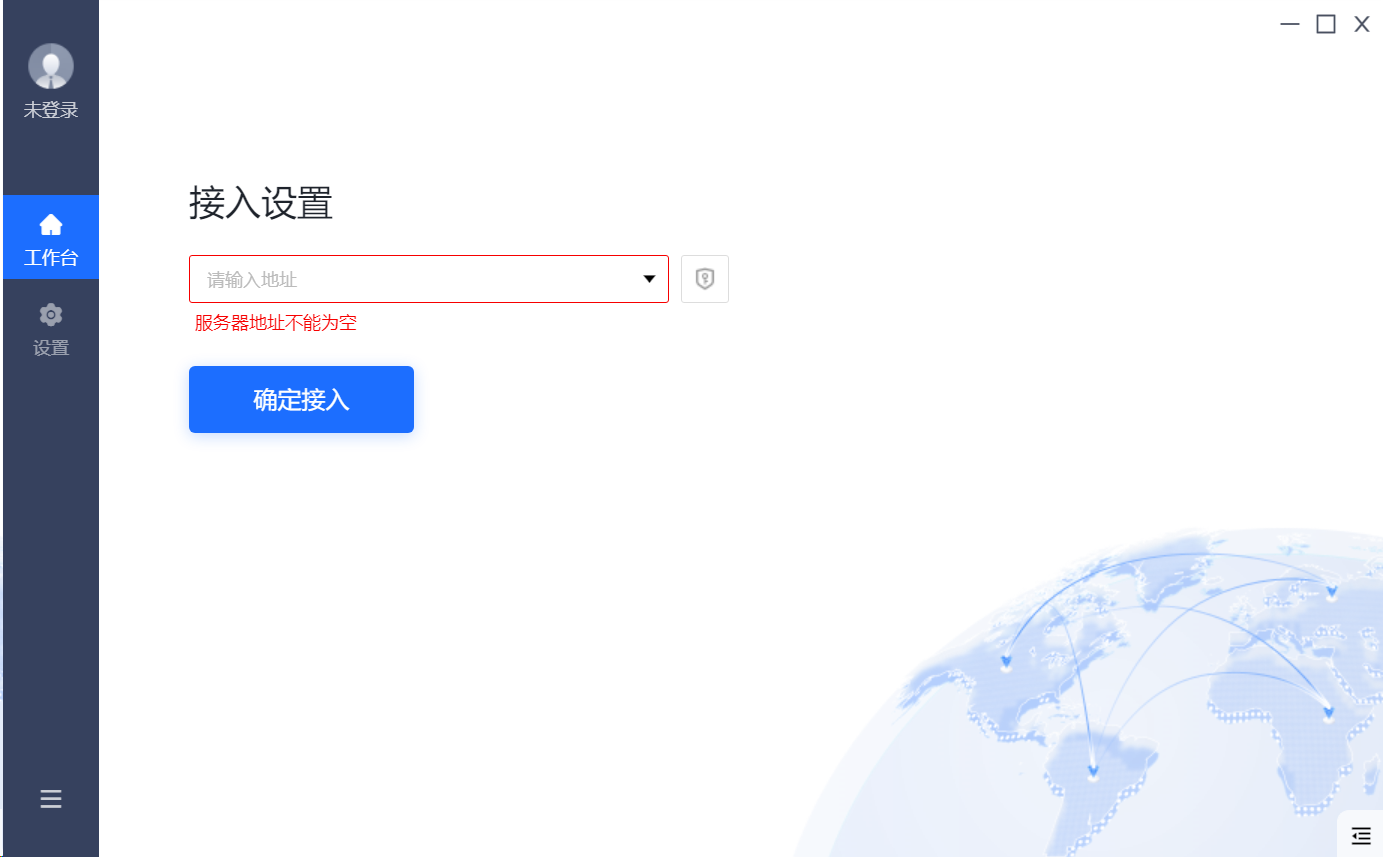Expand the server address dropdown arrow
Viewport: 1383px width, 857px height.
[x=649, y=279]
